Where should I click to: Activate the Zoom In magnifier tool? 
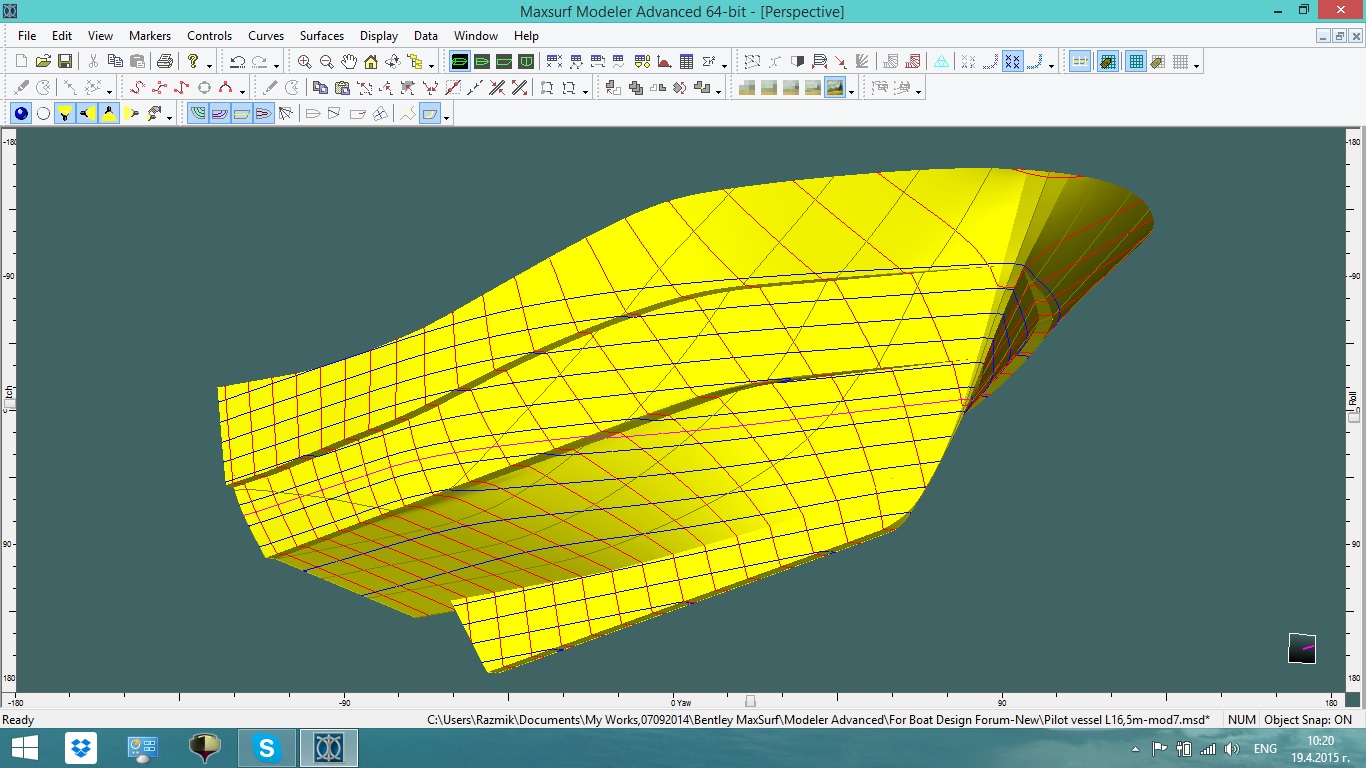[306, 61]
